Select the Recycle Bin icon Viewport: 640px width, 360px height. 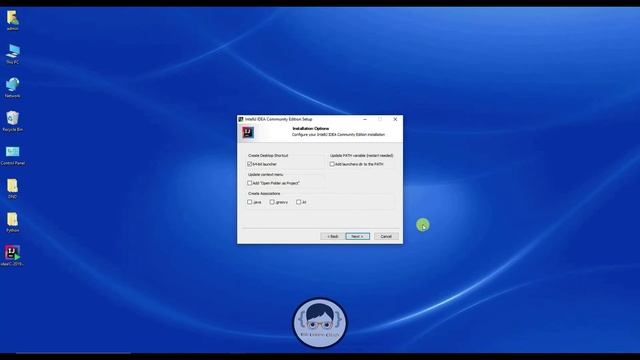(x=13, y=120)
